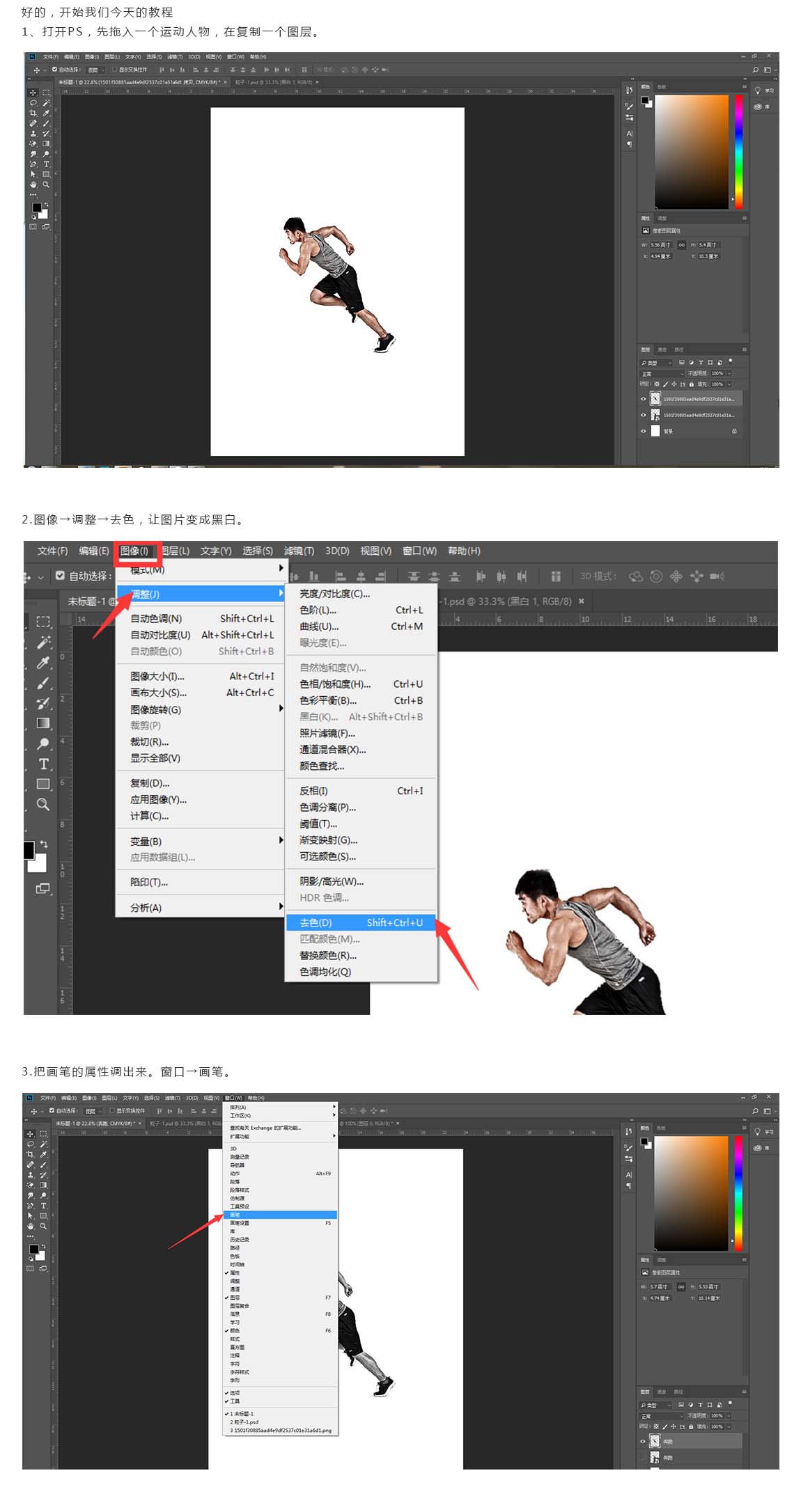The image size is (801, 1512).
Task: Click the black foreground color swatch beside the Image menu
Action: (x=29, y=849)
